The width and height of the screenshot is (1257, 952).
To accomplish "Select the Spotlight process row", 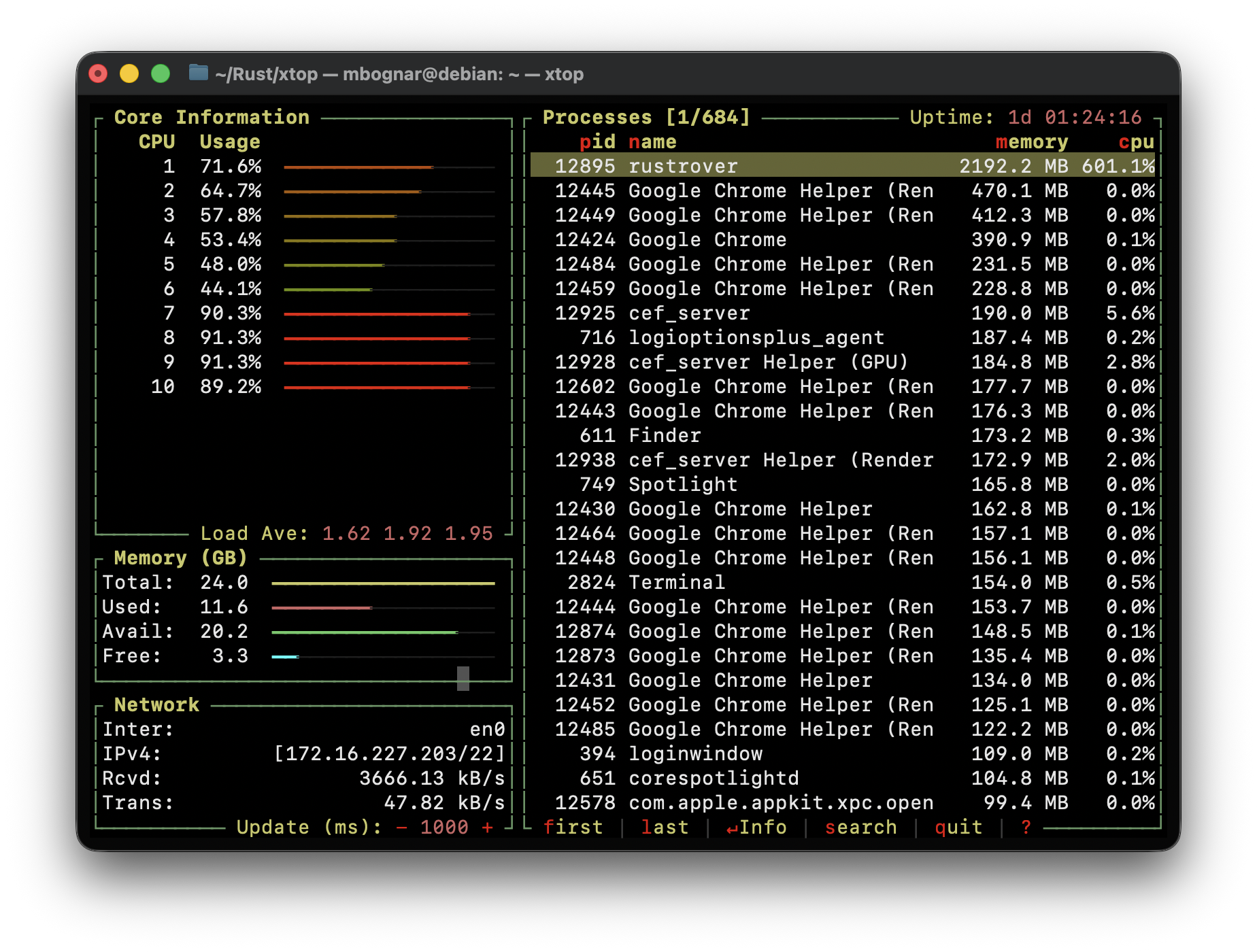I will click(843, 484).
